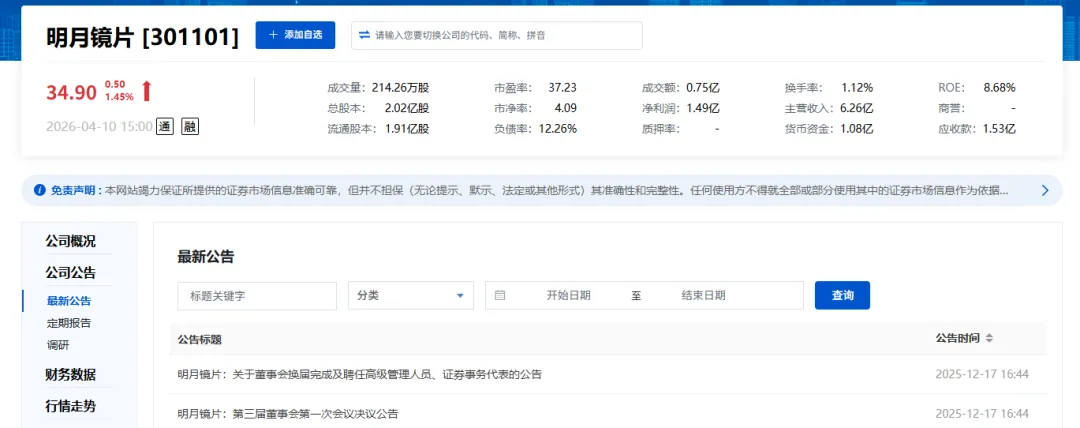
Task: Expand the disclaimer with right chevron
Action: [x=1045, y=190]
